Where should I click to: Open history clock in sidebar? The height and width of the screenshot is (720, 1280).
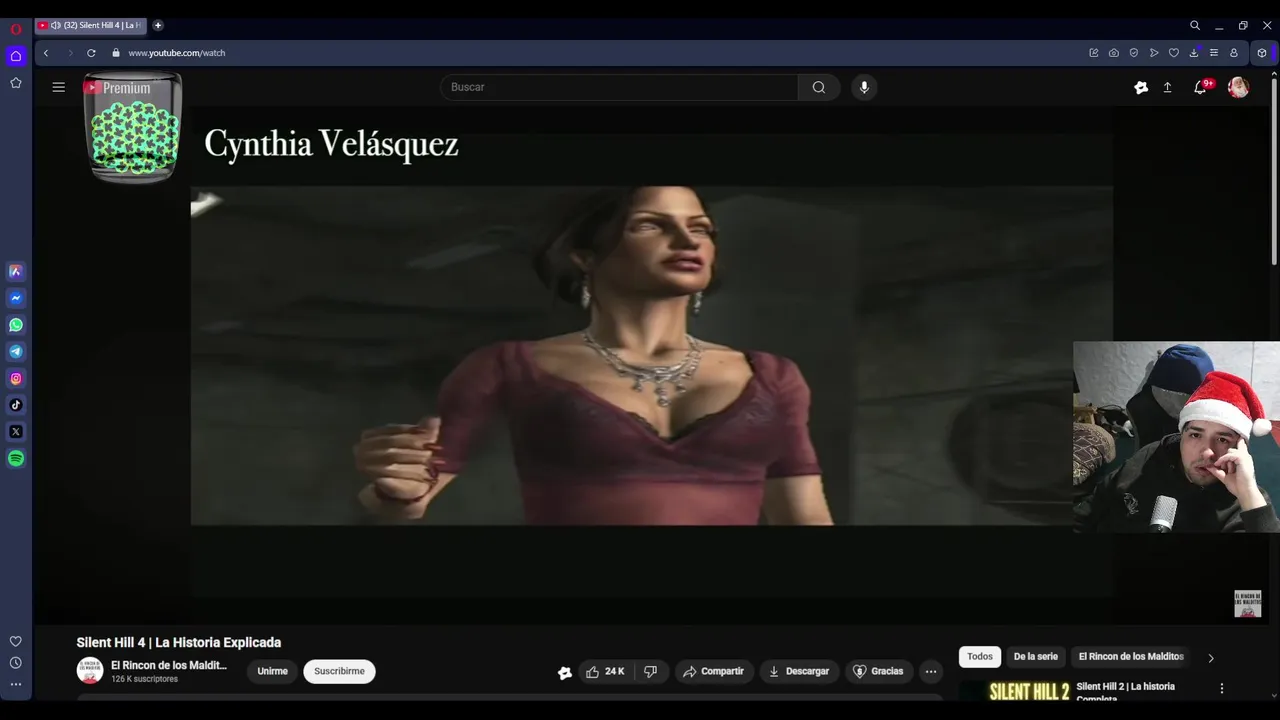(16, 663)
